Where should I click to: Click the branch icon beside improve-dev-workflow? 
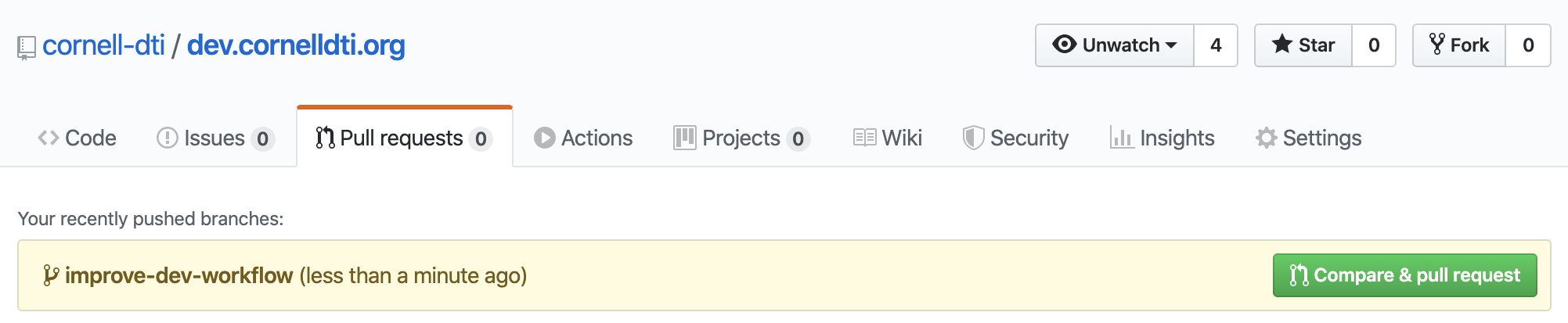(50, 275)
